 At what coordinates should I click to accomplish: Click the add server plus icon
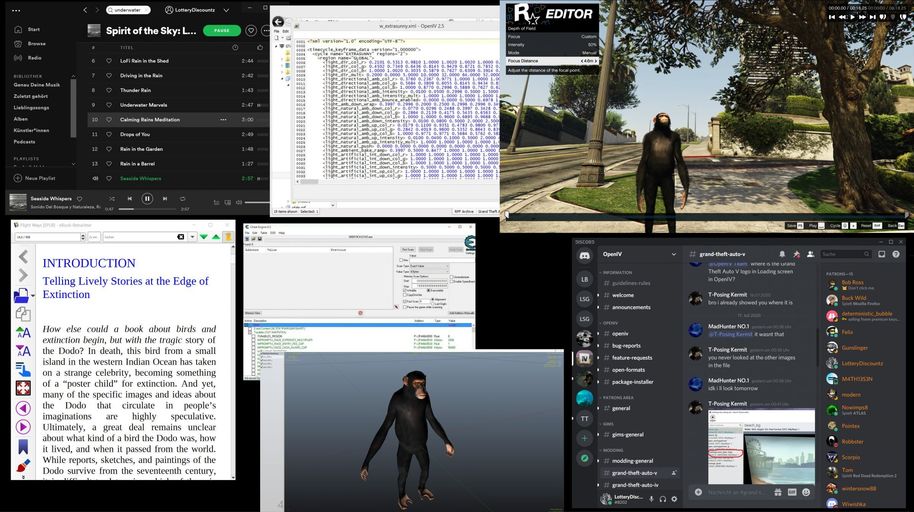[584, 438]
